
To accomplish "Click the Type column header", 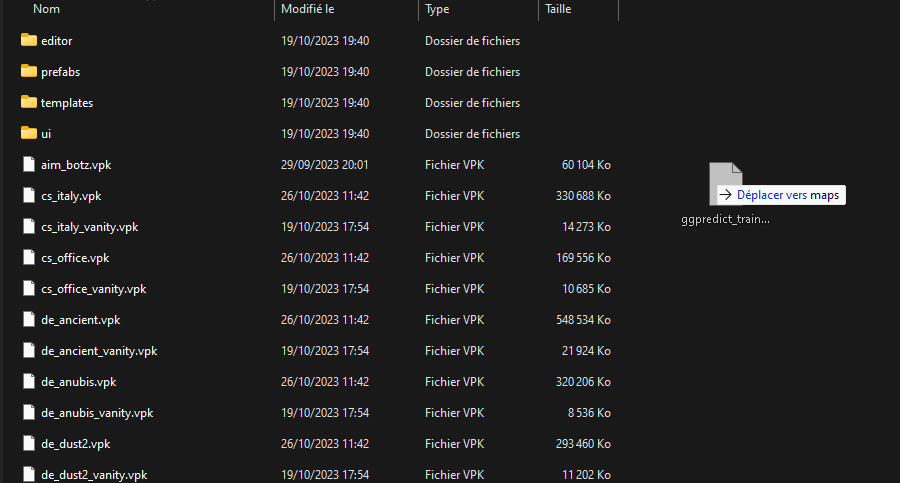I will click(x=437, y=9).
